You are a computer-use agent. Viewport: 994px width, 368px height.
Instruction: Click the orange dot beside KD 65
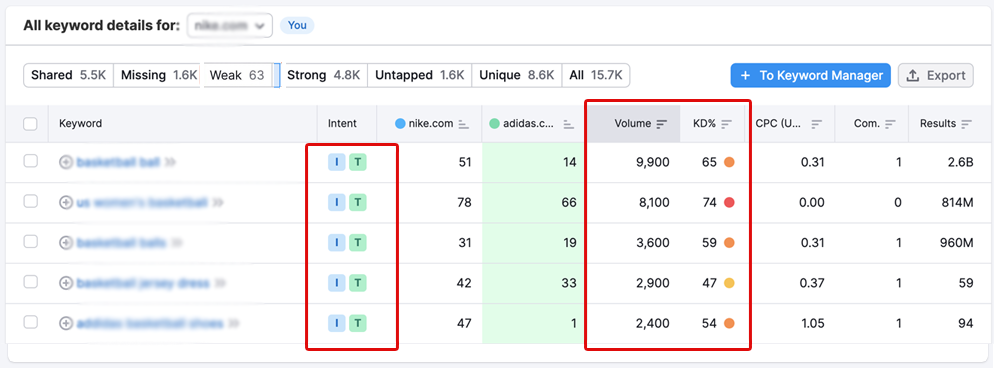click(729, 162)
